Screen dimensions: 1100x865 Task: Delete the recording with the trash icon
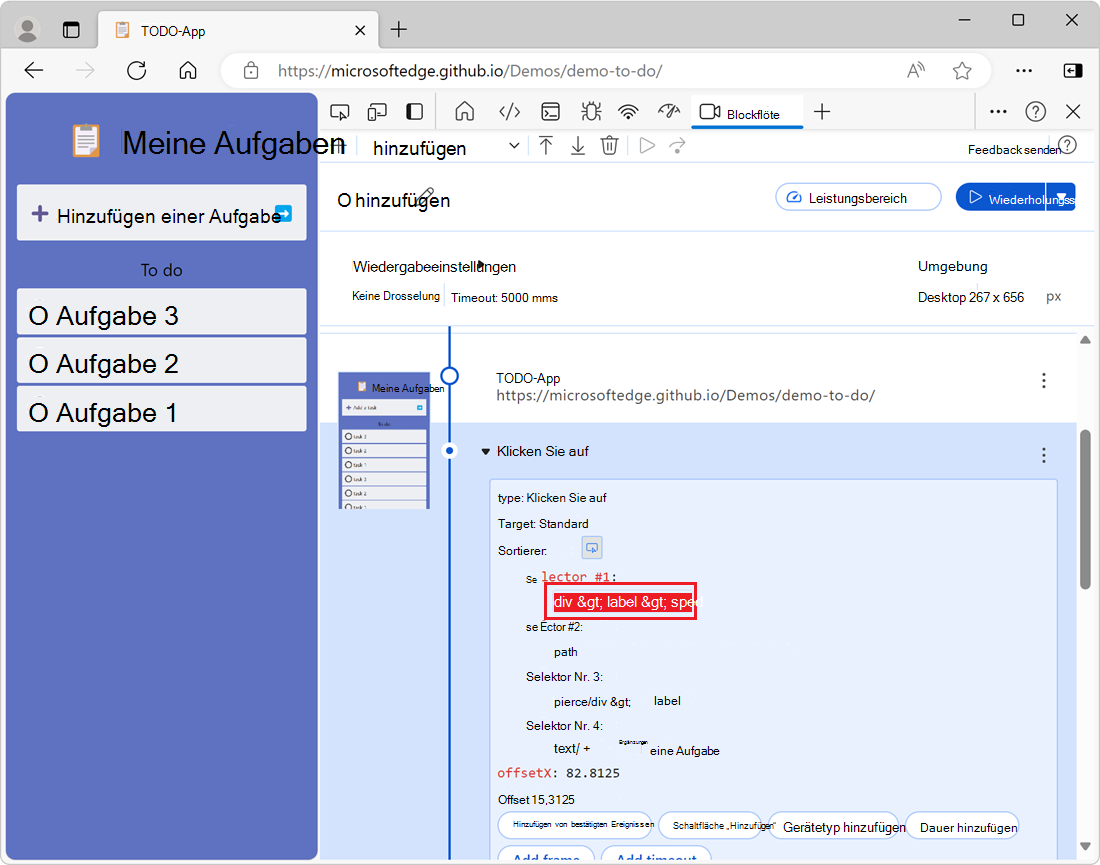pos(609,146)
